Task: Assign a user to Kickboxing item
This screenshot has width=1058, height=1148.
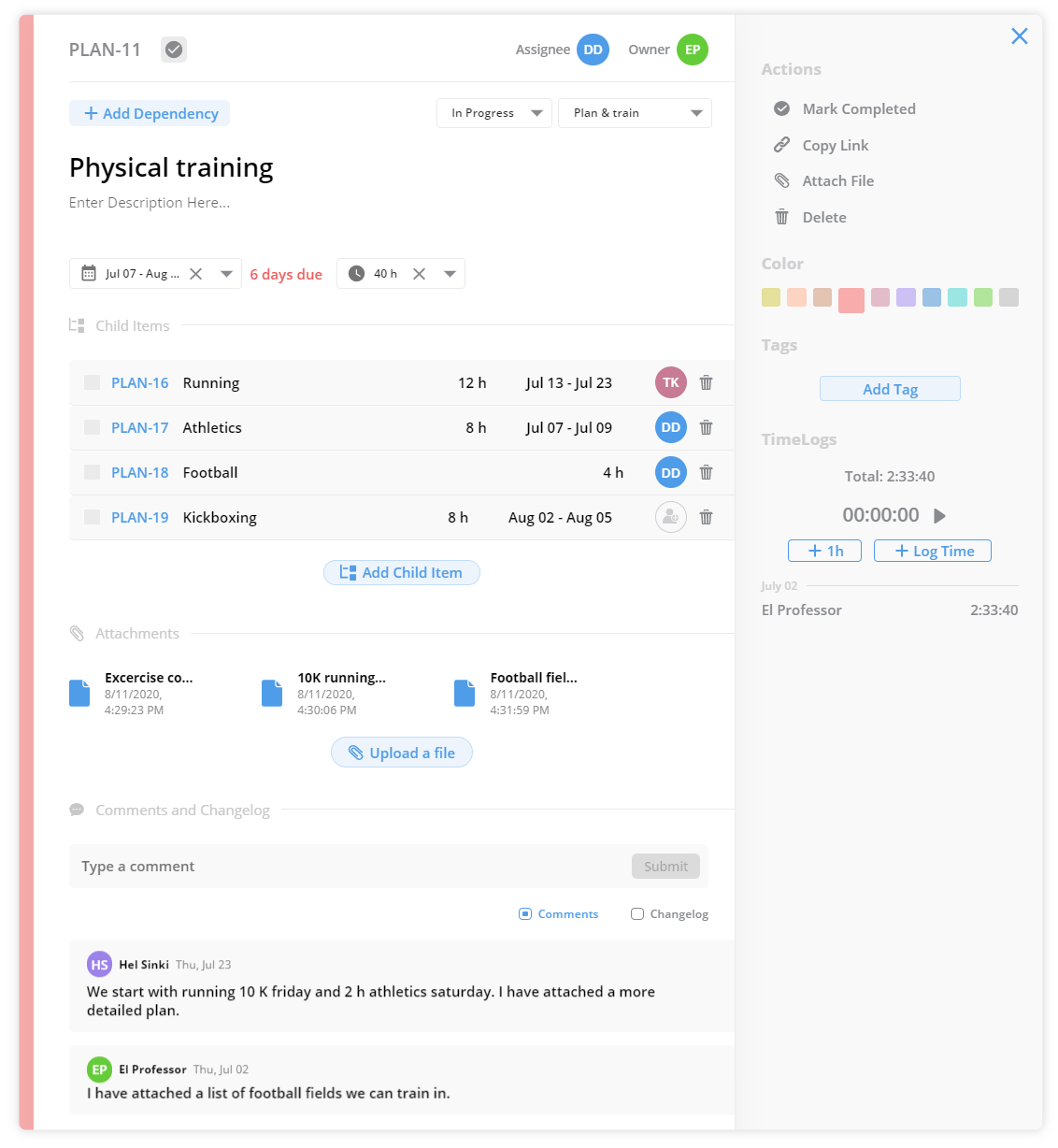Action: (671, 517)
